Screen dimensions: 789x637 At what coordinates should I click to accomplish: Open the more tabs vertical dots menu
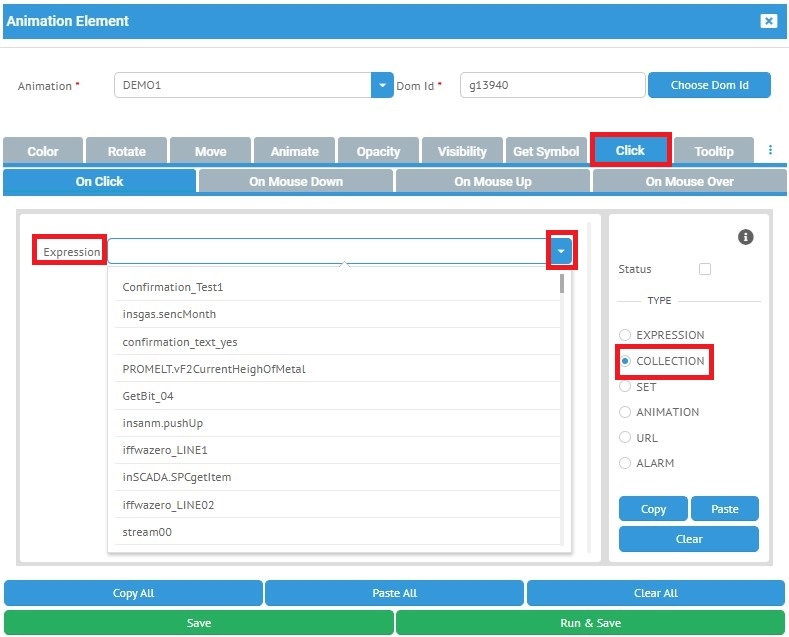coord(770,150)
